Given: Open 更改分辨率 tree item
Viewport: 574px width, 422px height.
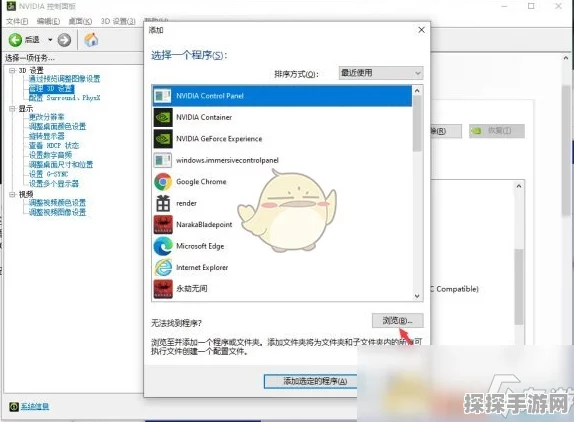Looking at the screenshot, I should pos(46,117).
